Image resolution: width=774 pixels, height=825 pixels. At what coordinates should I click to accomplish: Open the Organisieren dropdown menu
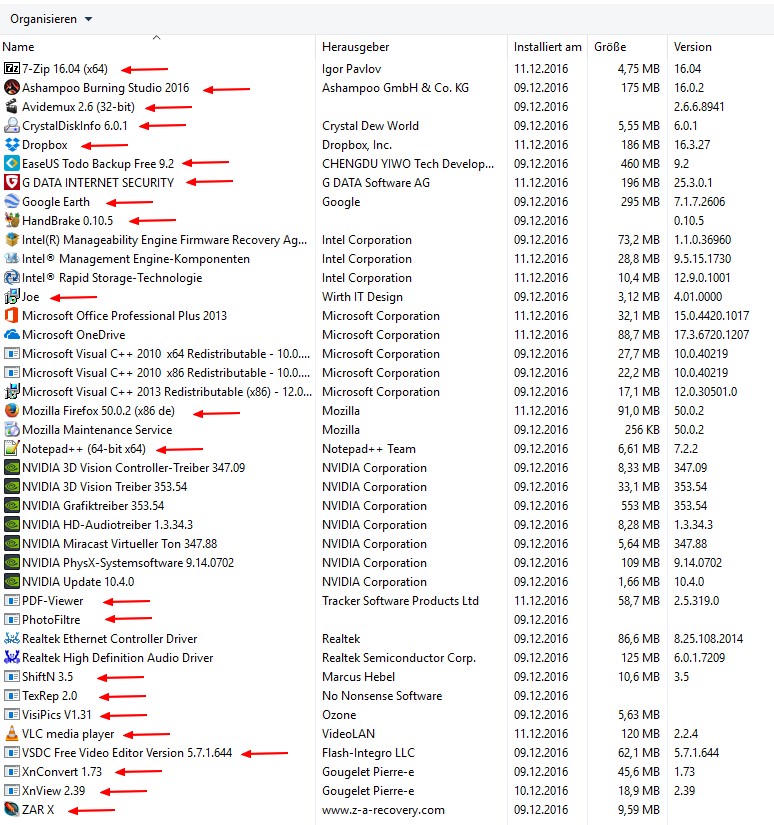(51, 19)
